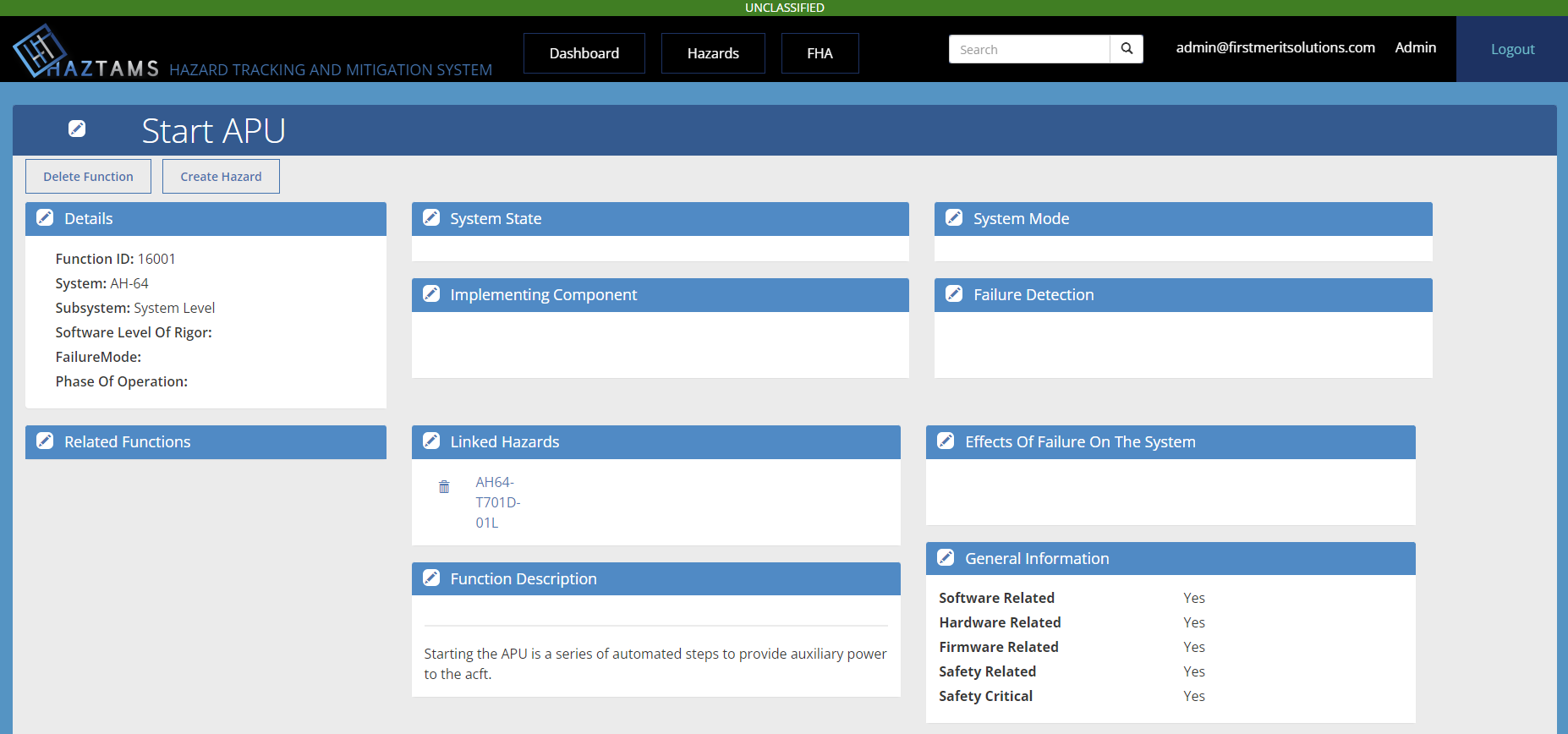Click the Start APU page title
The image size is (1568, 734).
214,131
